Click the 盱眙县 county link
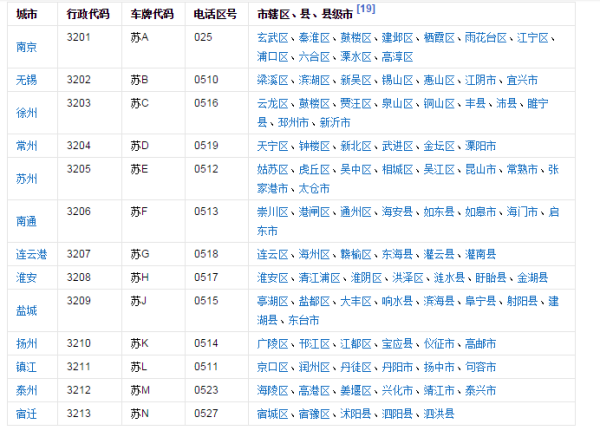 tap(489, 277)
